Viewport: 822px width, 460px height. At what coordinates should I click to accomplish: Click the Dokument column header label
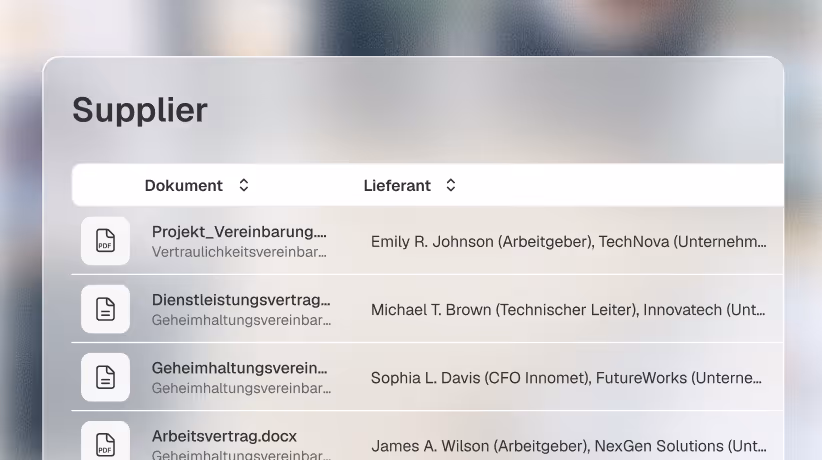coord(183,186)
